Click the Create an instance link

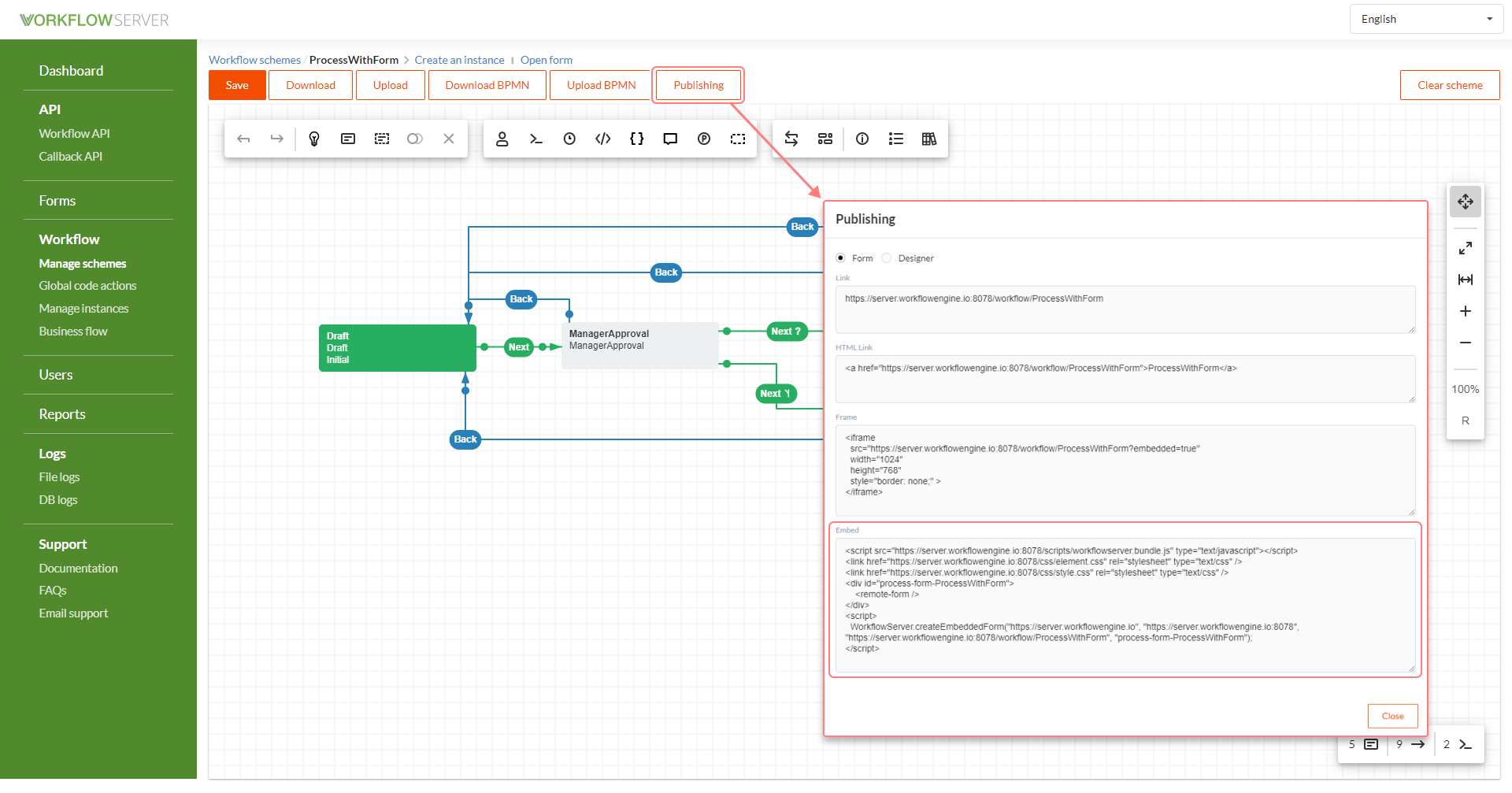coord(460,60)
